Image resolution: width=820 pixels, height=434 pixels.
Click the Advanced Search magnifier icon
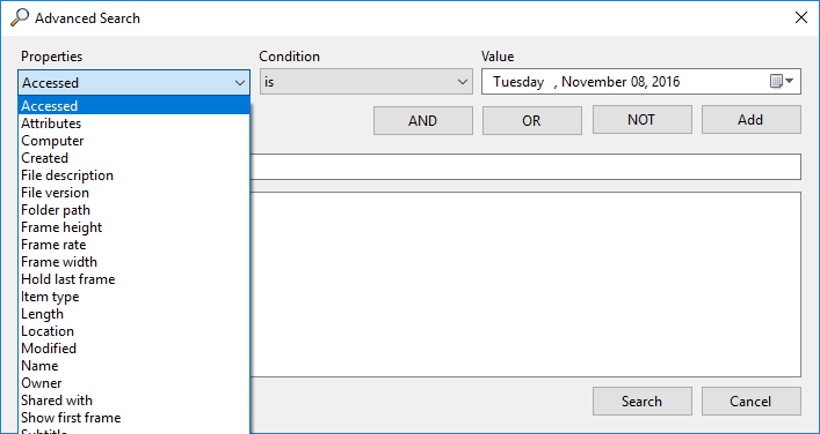[x=19, y=17]
